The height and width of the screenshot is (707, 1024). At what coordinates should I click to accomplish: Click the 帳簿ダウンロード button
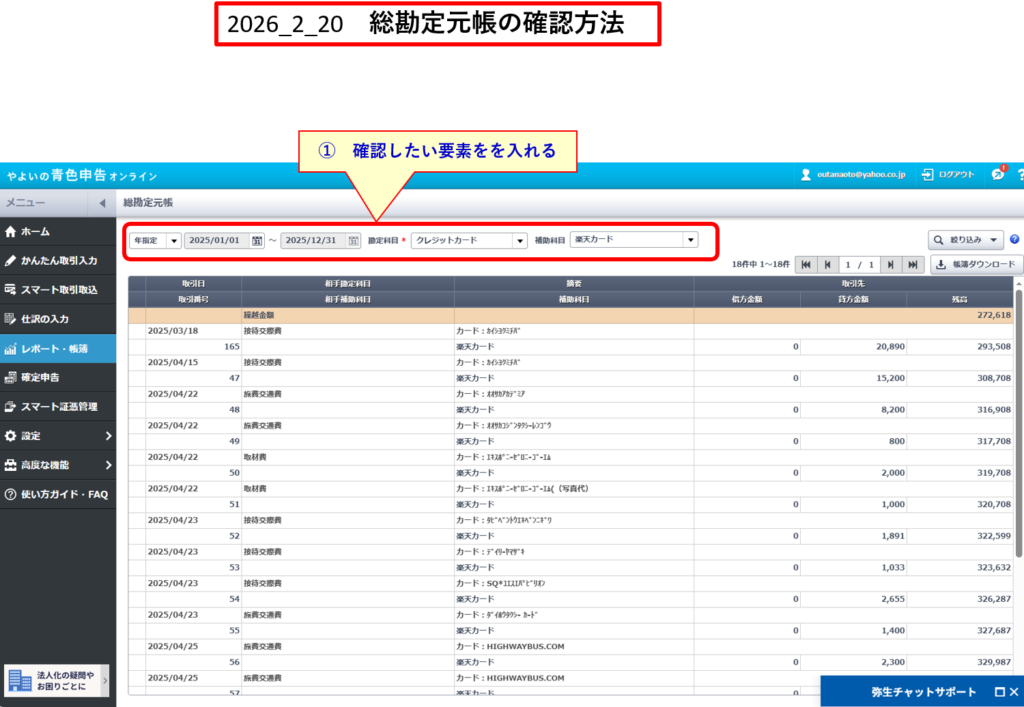click(975, 265)
